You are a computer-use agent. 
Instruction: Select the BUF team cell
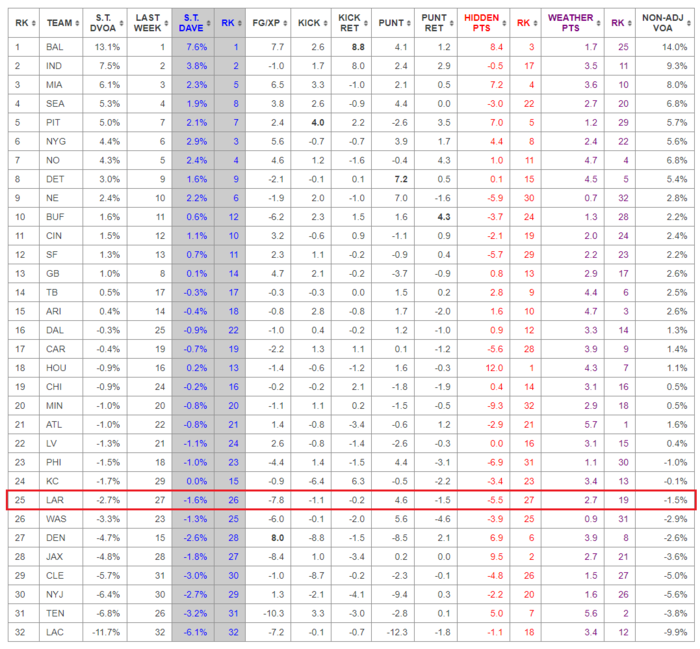(61, 217)
